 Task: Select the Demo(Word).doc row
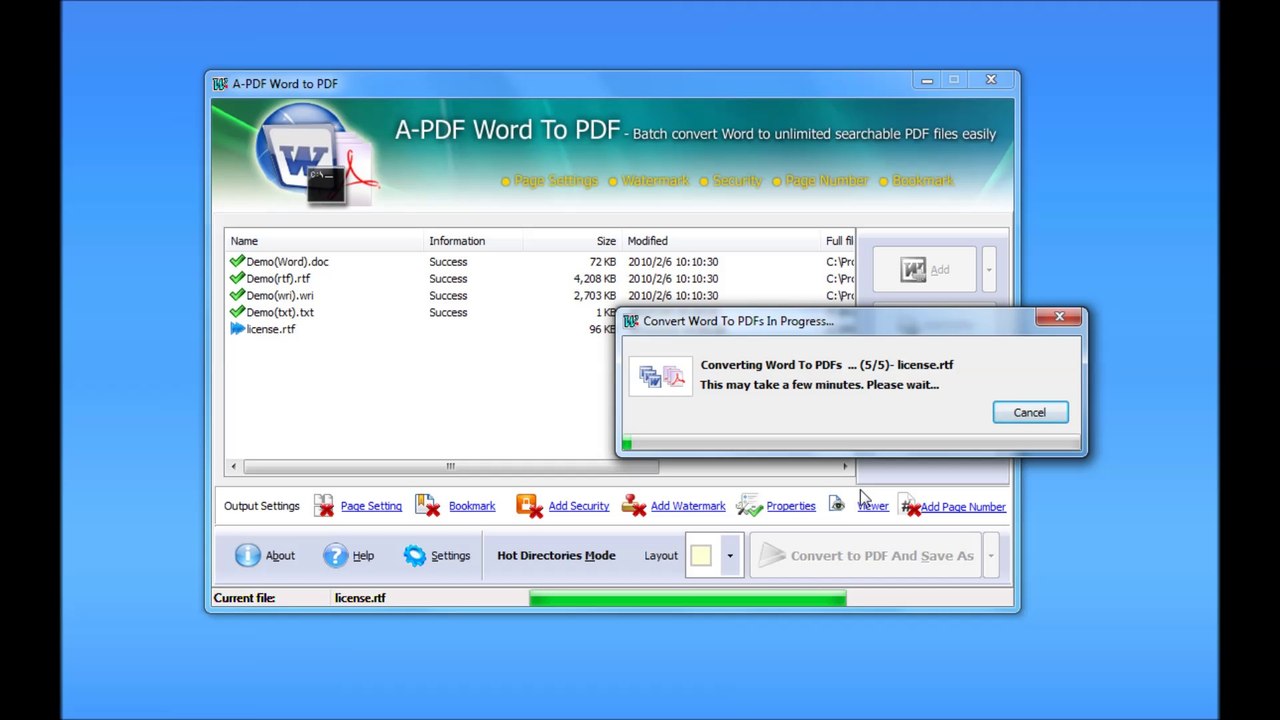pyautogui.click(x=540, y=262)
